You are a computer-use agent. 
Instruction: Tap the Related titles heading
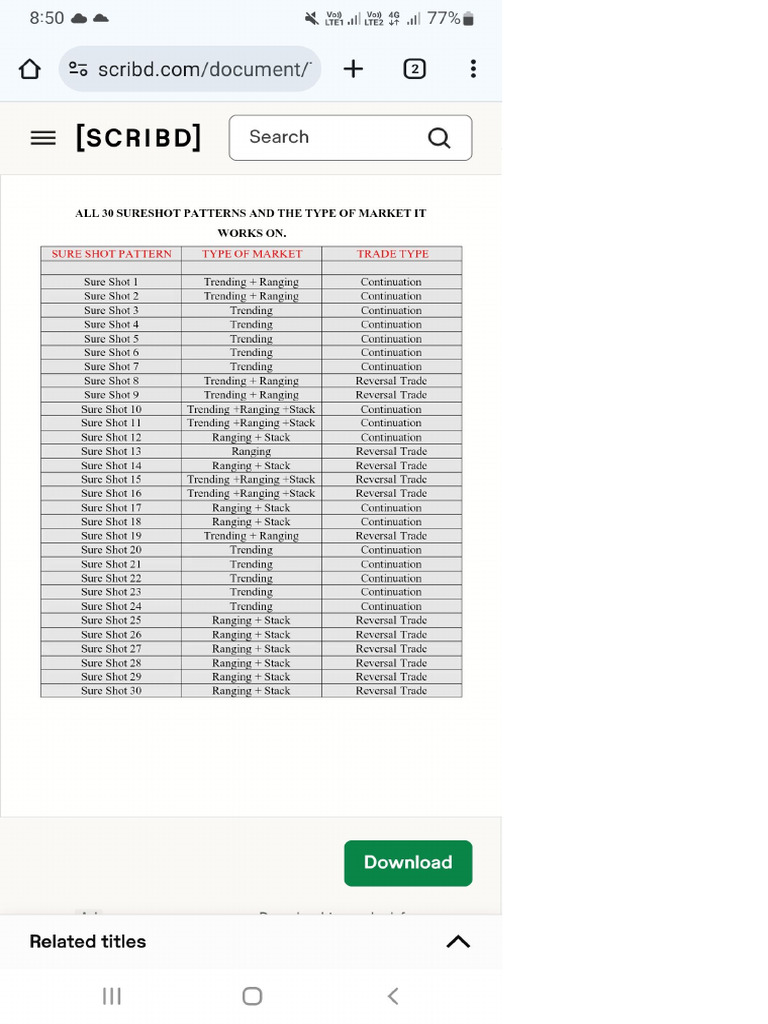[88, 941]
